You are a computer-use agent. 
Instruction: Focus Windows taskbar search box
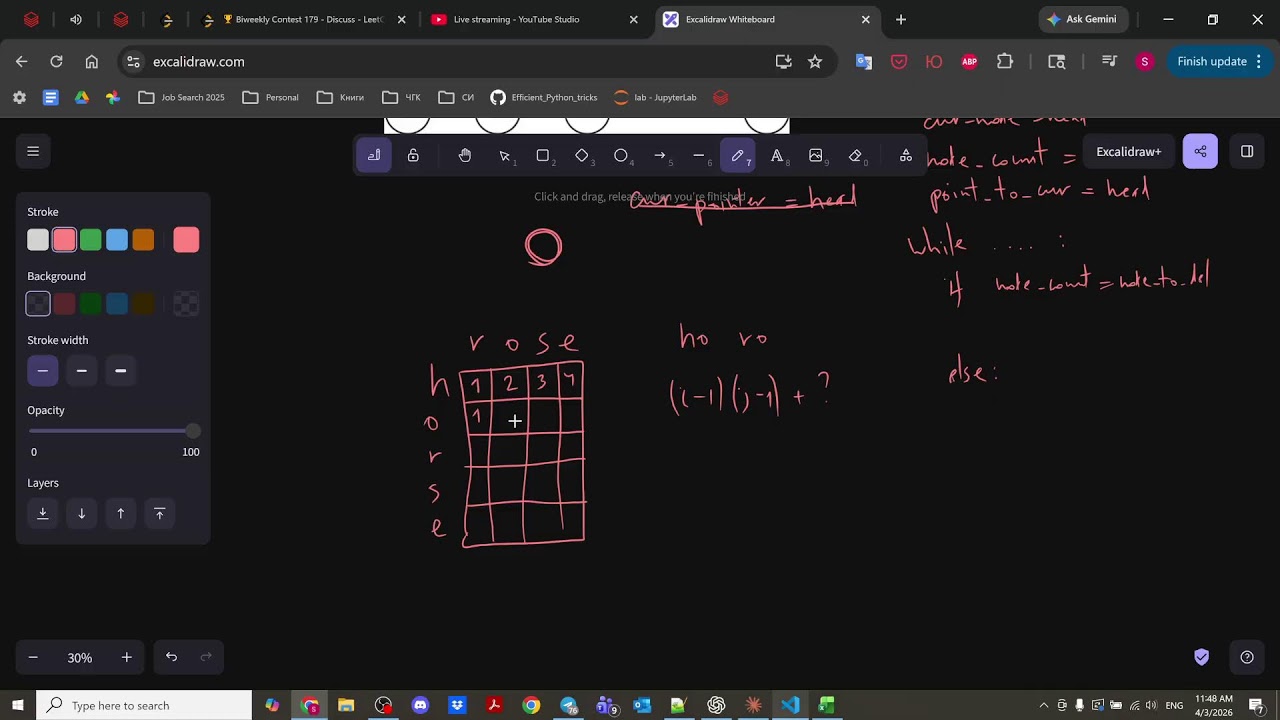click(x=145, y=705)
